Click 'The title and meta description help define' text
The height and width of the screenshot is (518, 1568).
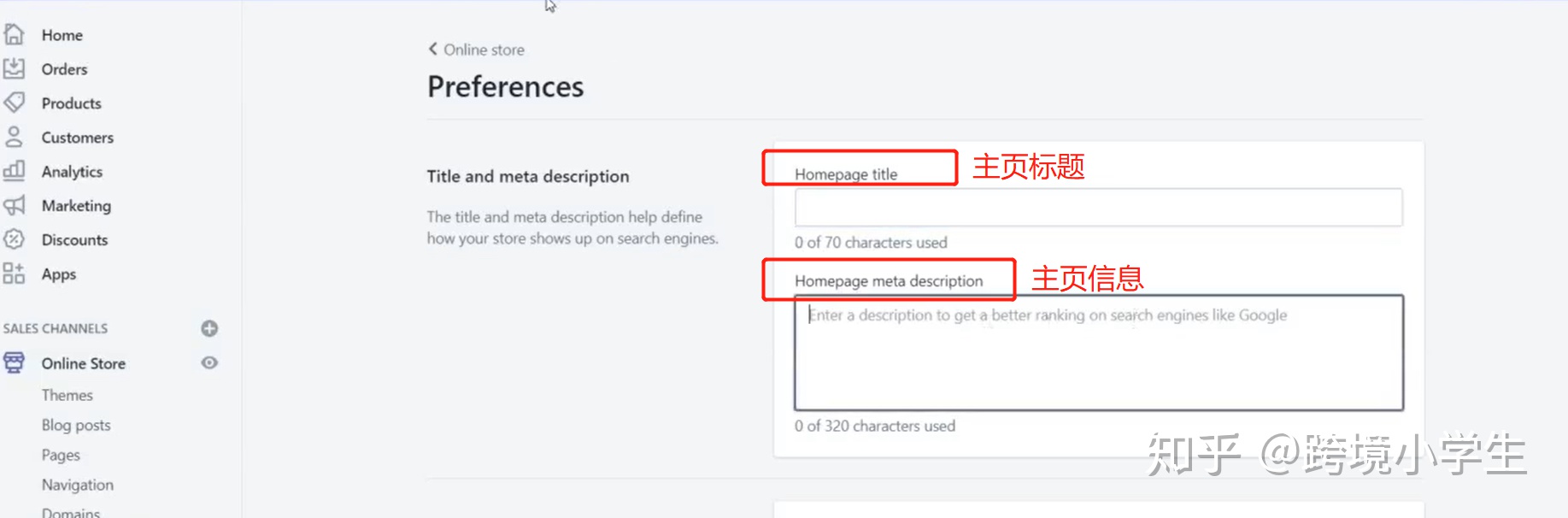coord(565,217)
